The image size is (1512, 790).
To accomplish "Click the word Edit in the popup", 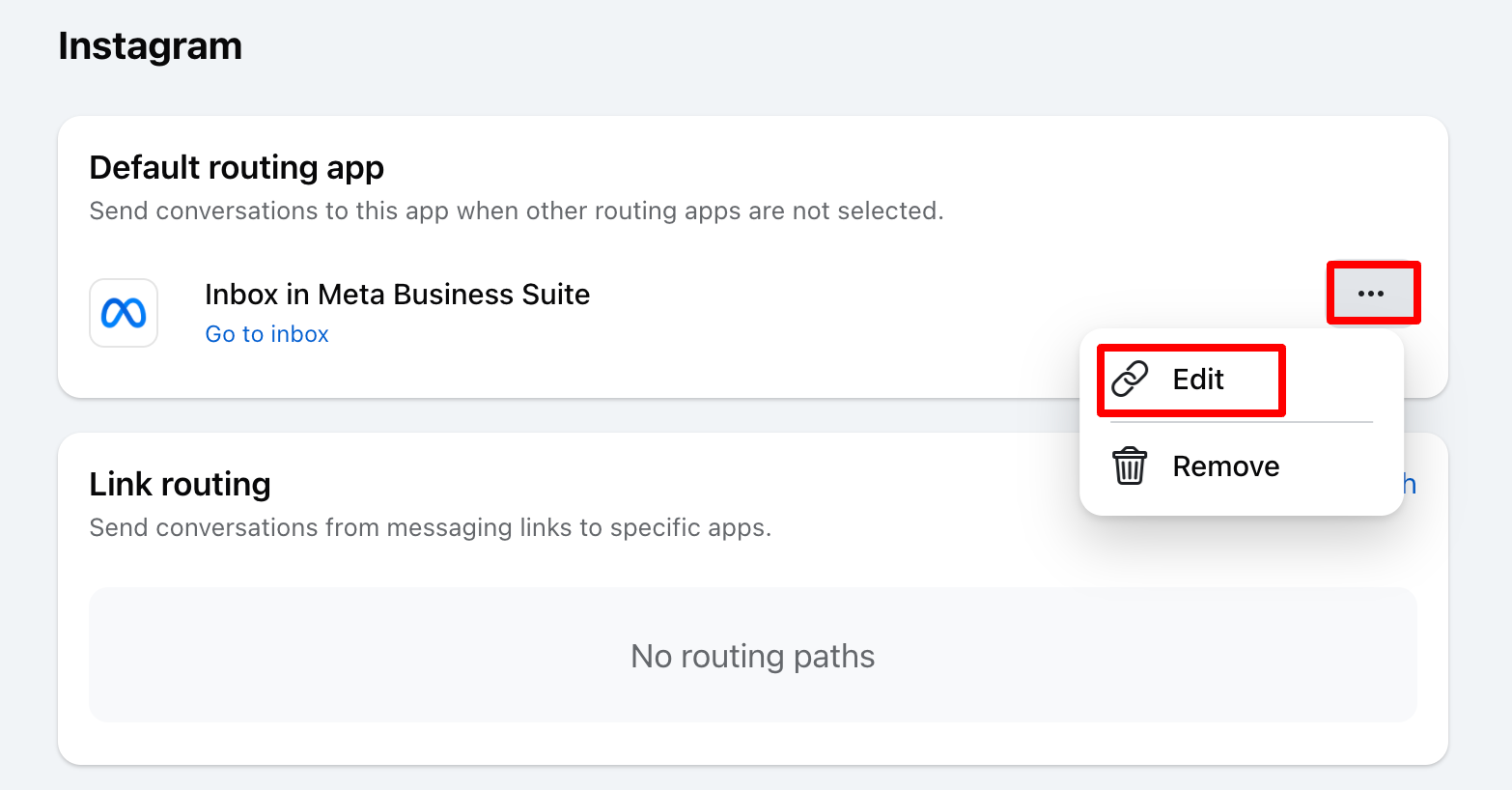I will coord(1198,380).
